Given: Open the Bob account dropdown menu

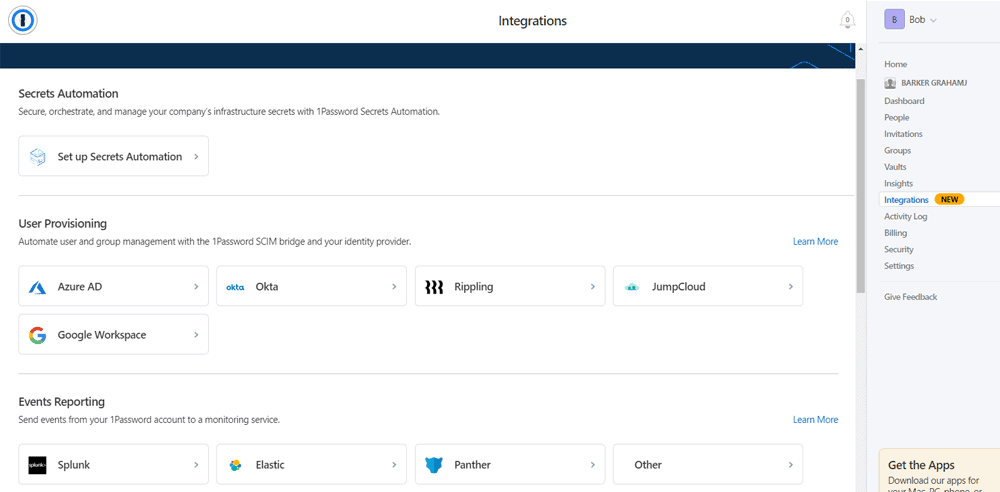Looking at the screenshot, I should tap(910, 20).
